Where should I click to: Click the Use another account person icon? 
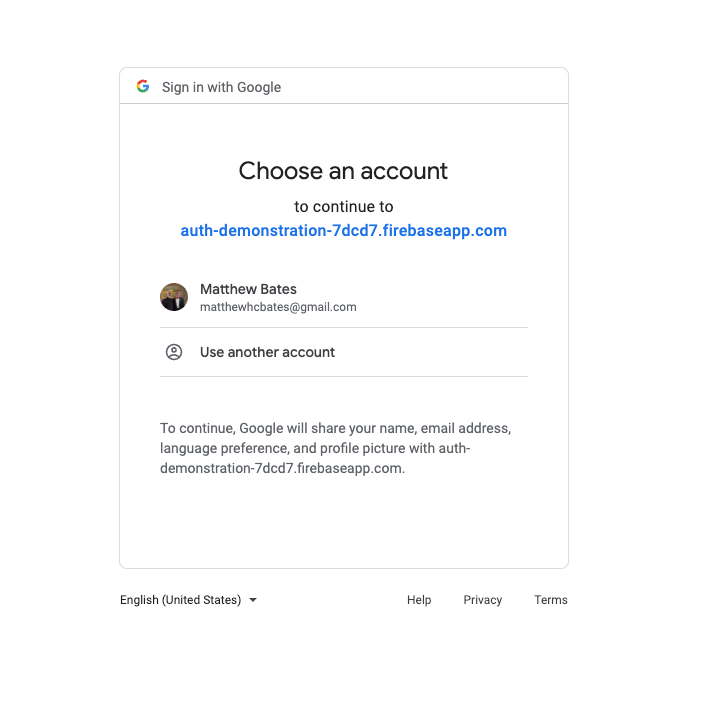tap(174, 352)
